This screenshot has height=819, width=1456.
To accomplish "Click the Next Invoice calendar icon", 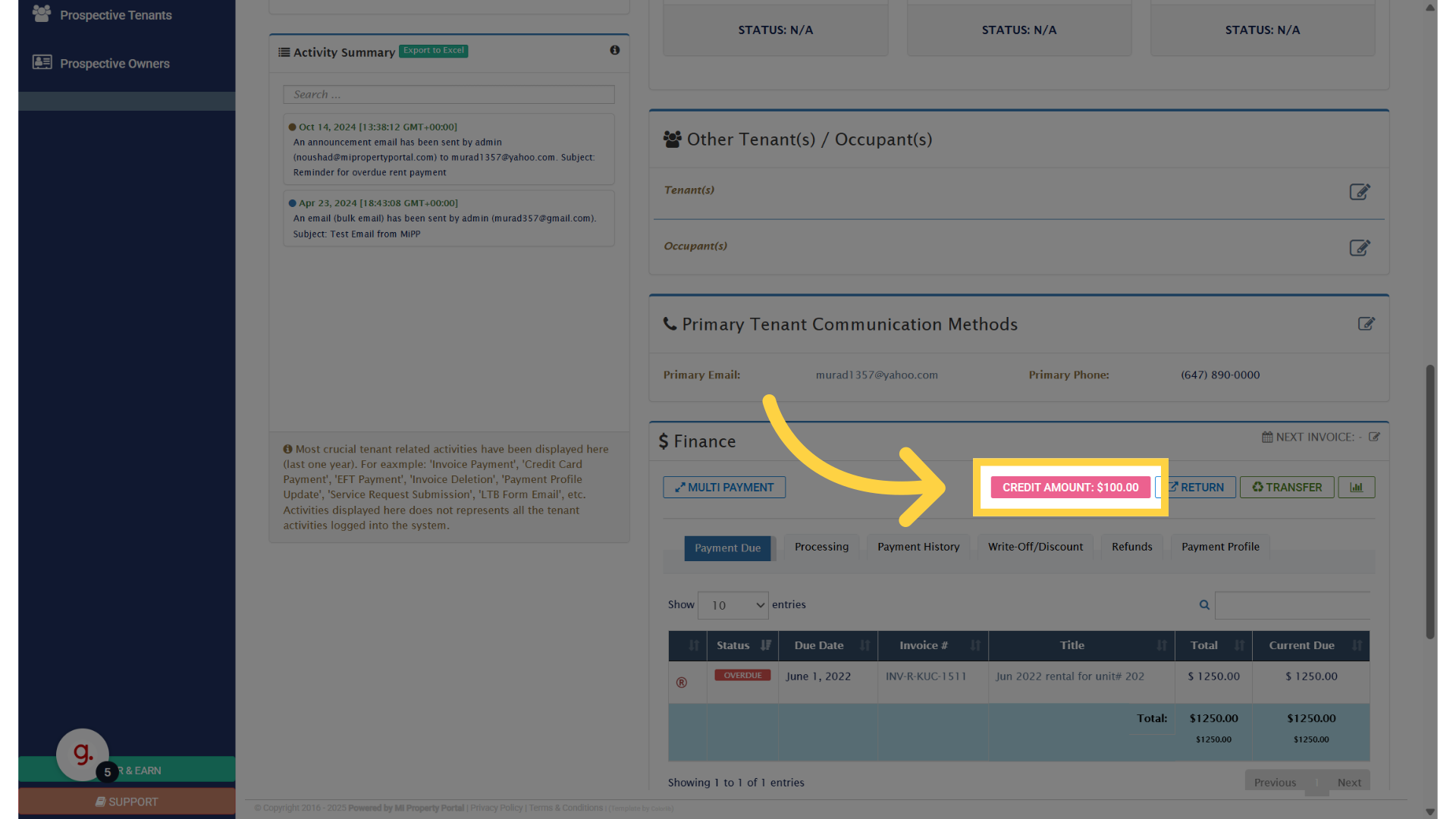I will point(1267,438).
